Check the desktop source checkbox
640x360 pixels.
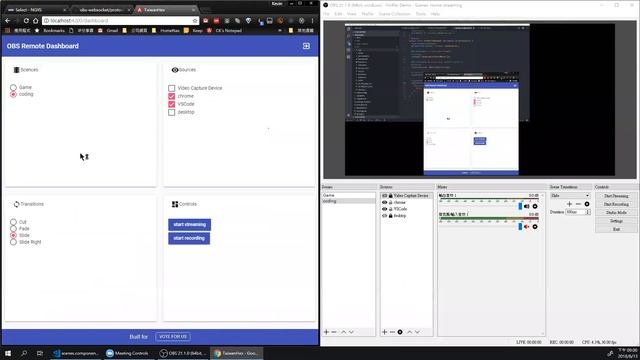(x=171, y=112)
